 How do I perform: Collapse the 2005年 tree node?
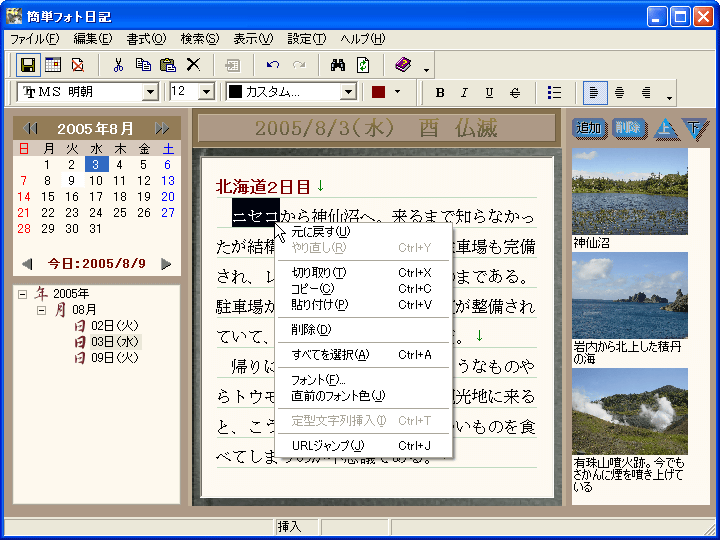[22, 294]
